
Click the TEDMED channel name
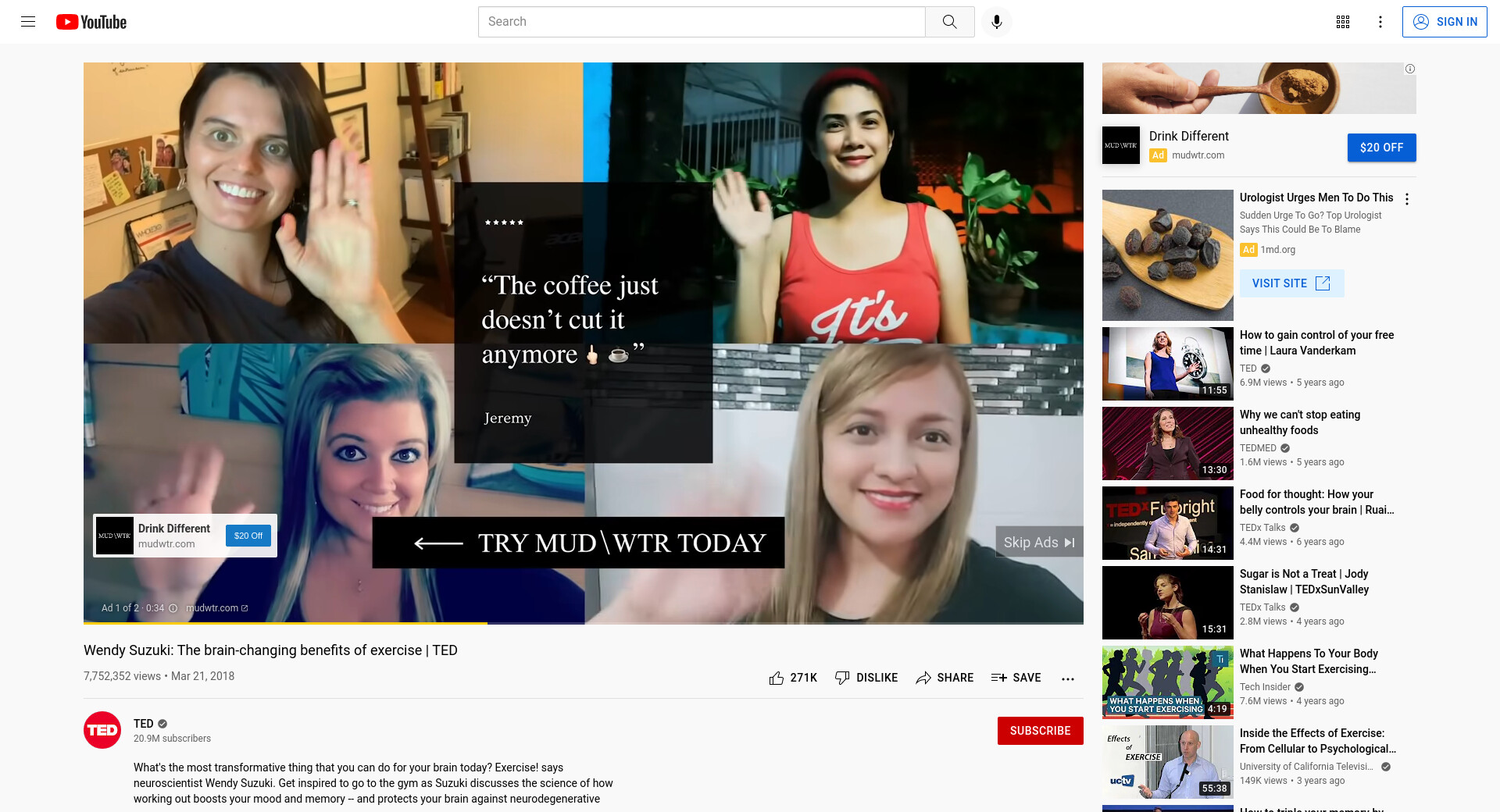click(x=1258, y=448)
